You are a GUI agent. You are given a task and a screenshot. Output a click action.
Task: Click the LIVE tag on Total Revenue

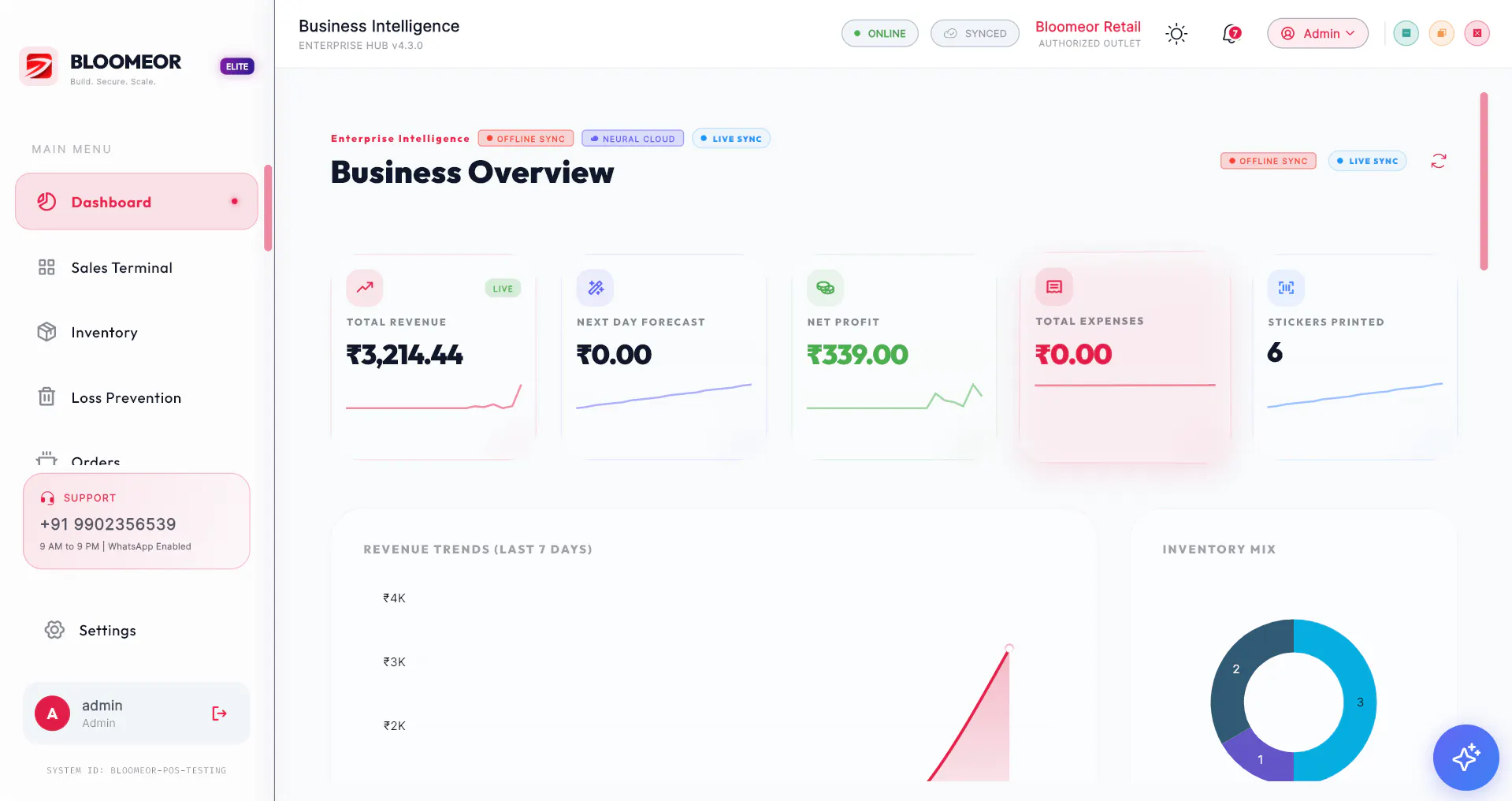(503, 289)
